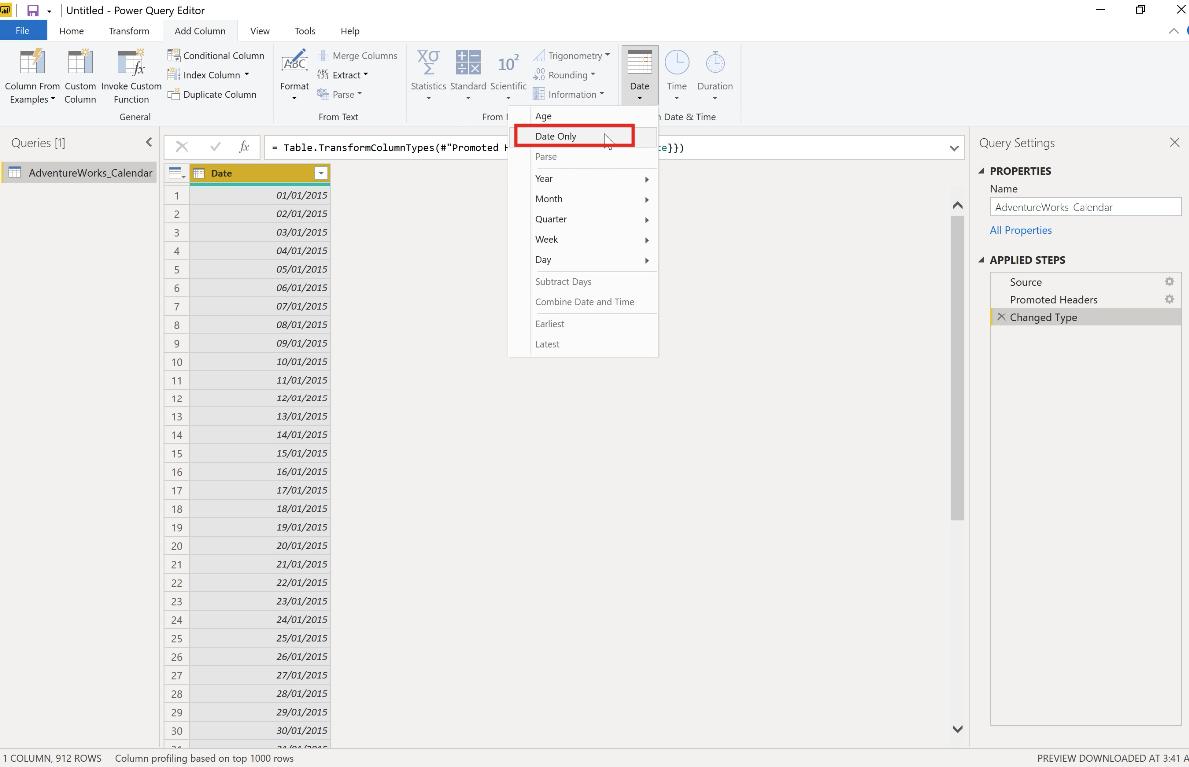Viewport: 1189px width, 767px height.
Task: Edit the query Name field
Action: pos(1085,207)
